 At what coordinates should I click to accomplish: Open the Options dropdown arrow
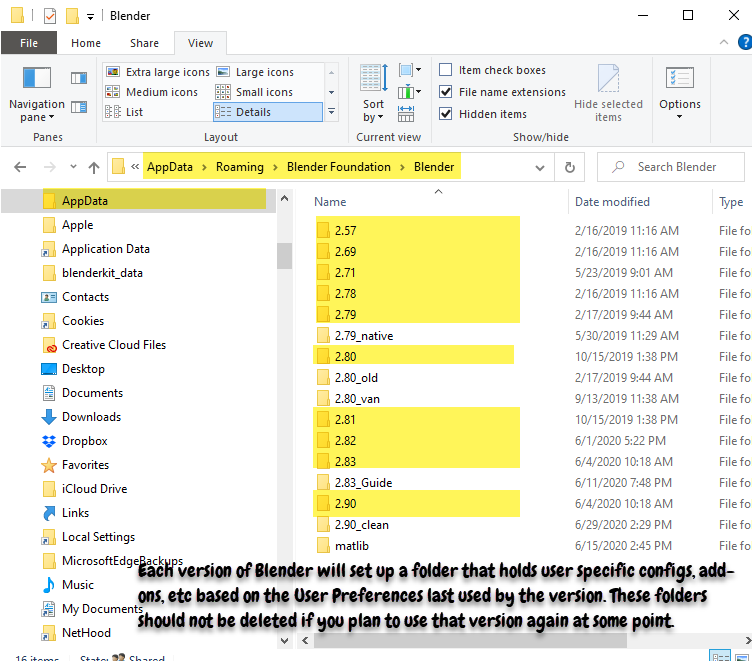tap(680, 117)
